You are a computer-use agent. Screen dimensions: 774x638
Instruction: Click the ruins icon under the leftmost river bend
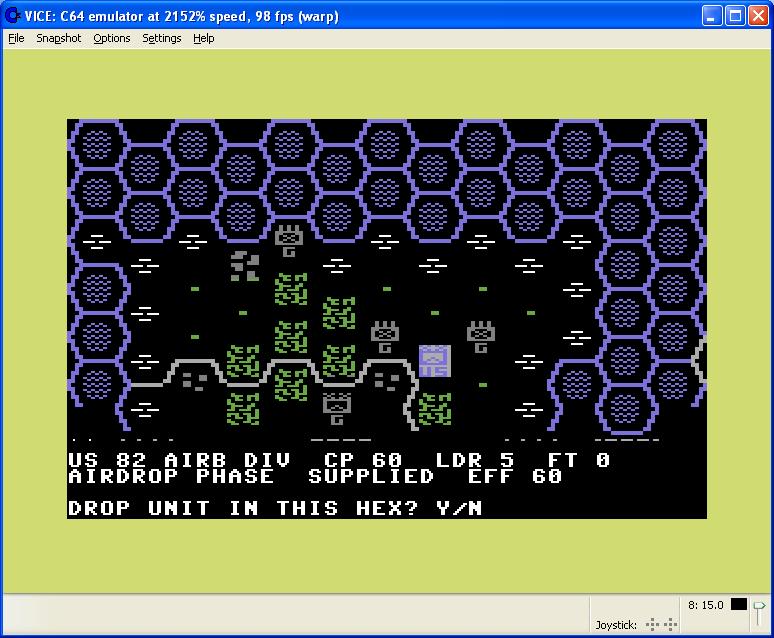click(195, 381)
